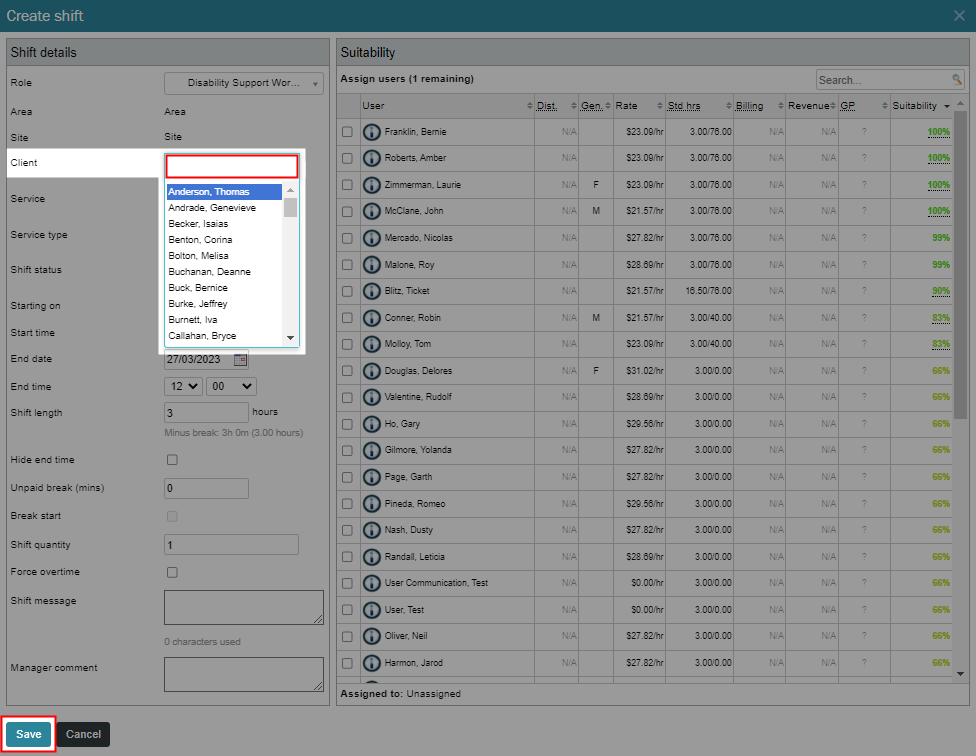Click the search magnifier icon
This screenshot has height=756, width=976.
pos(957,80)
